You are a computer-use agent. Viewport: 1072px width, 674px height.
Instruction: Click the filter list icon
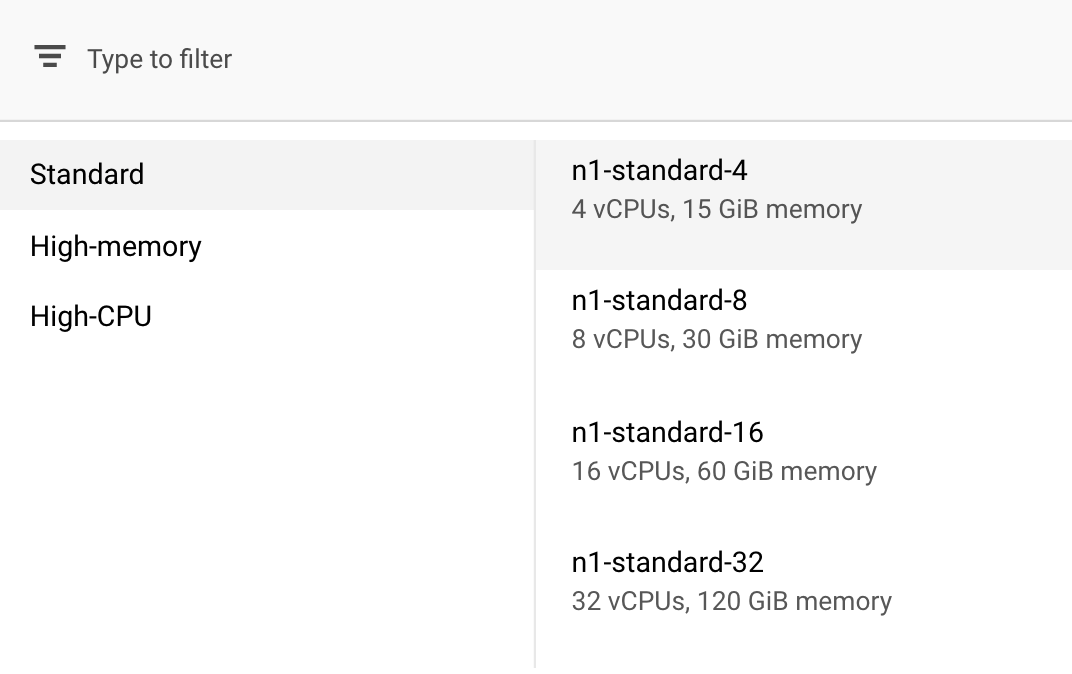[49, 57]
